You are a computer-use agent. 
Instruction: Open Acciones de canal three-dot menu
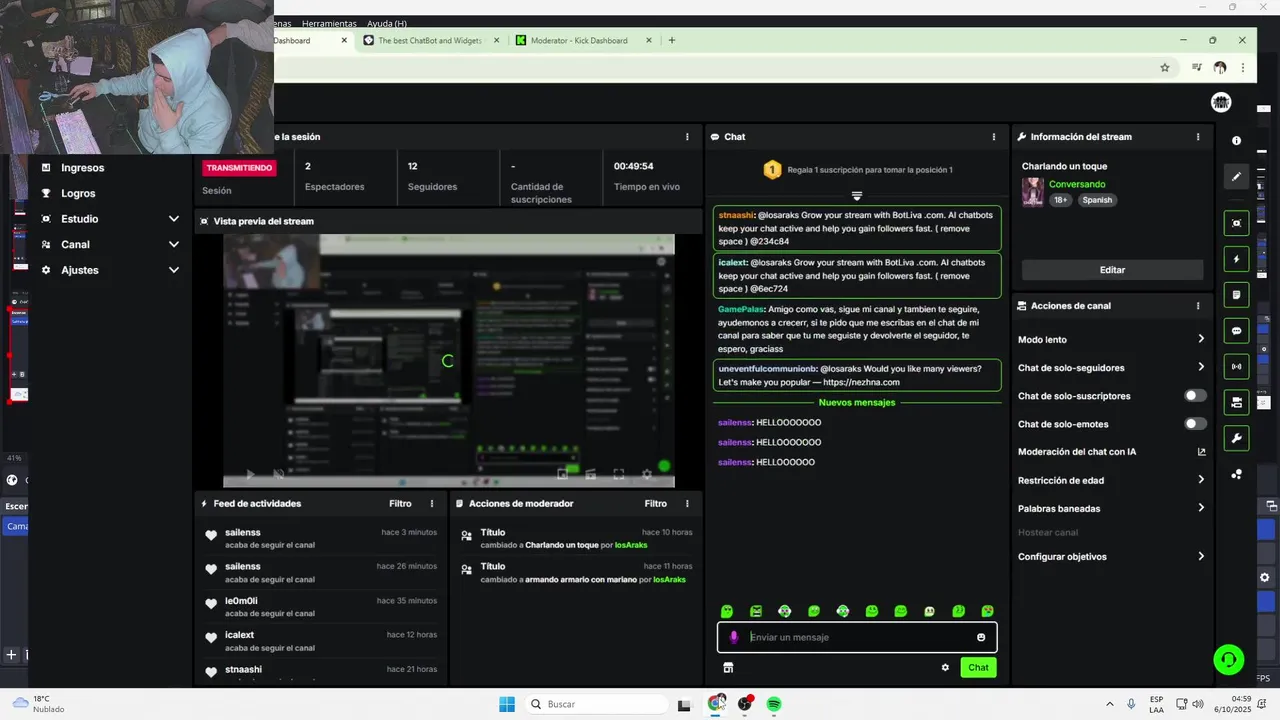click(1198, 306)
